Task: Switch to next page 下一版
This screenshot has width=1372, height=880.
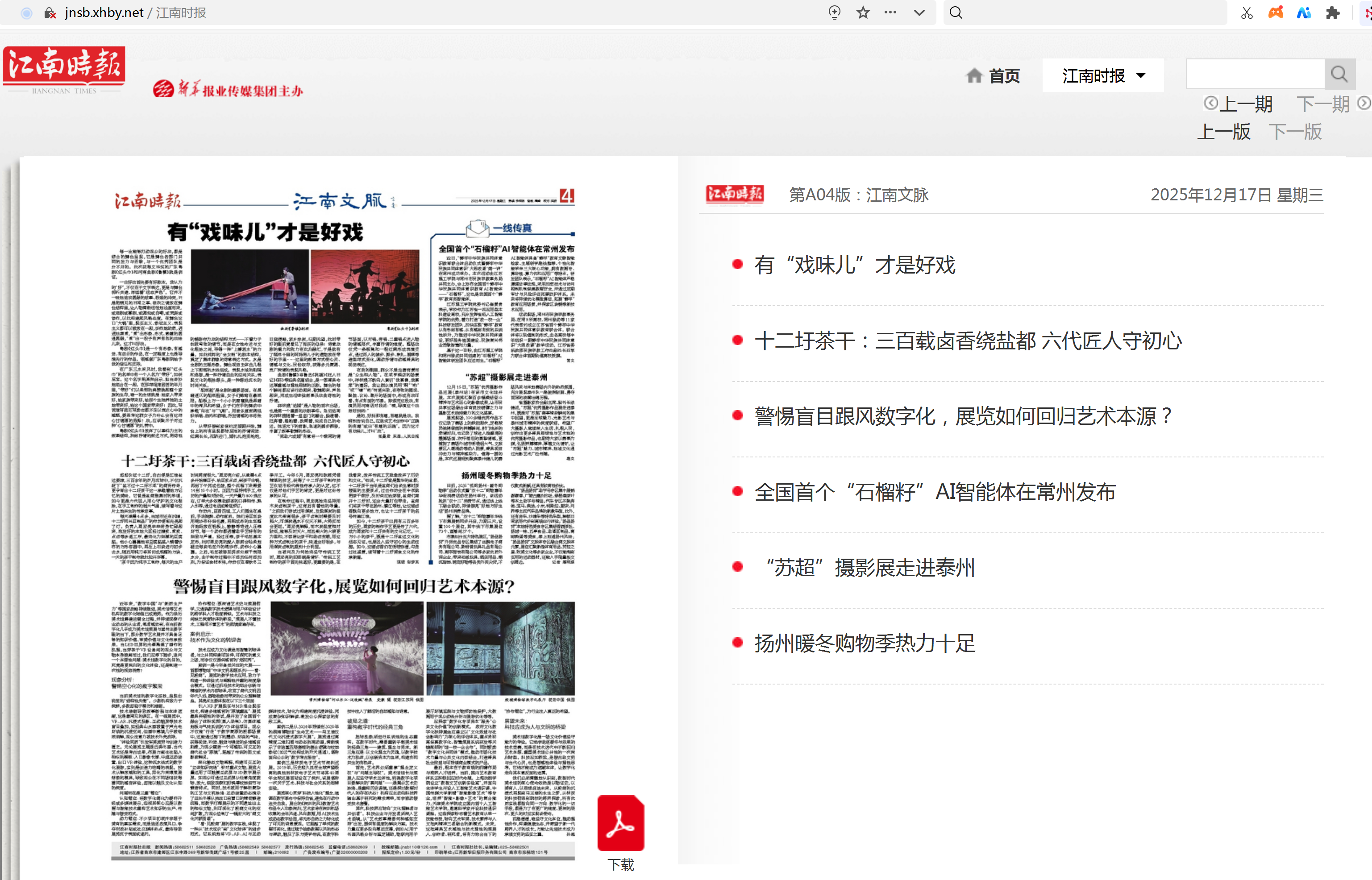Action: tap(1295, 132)
